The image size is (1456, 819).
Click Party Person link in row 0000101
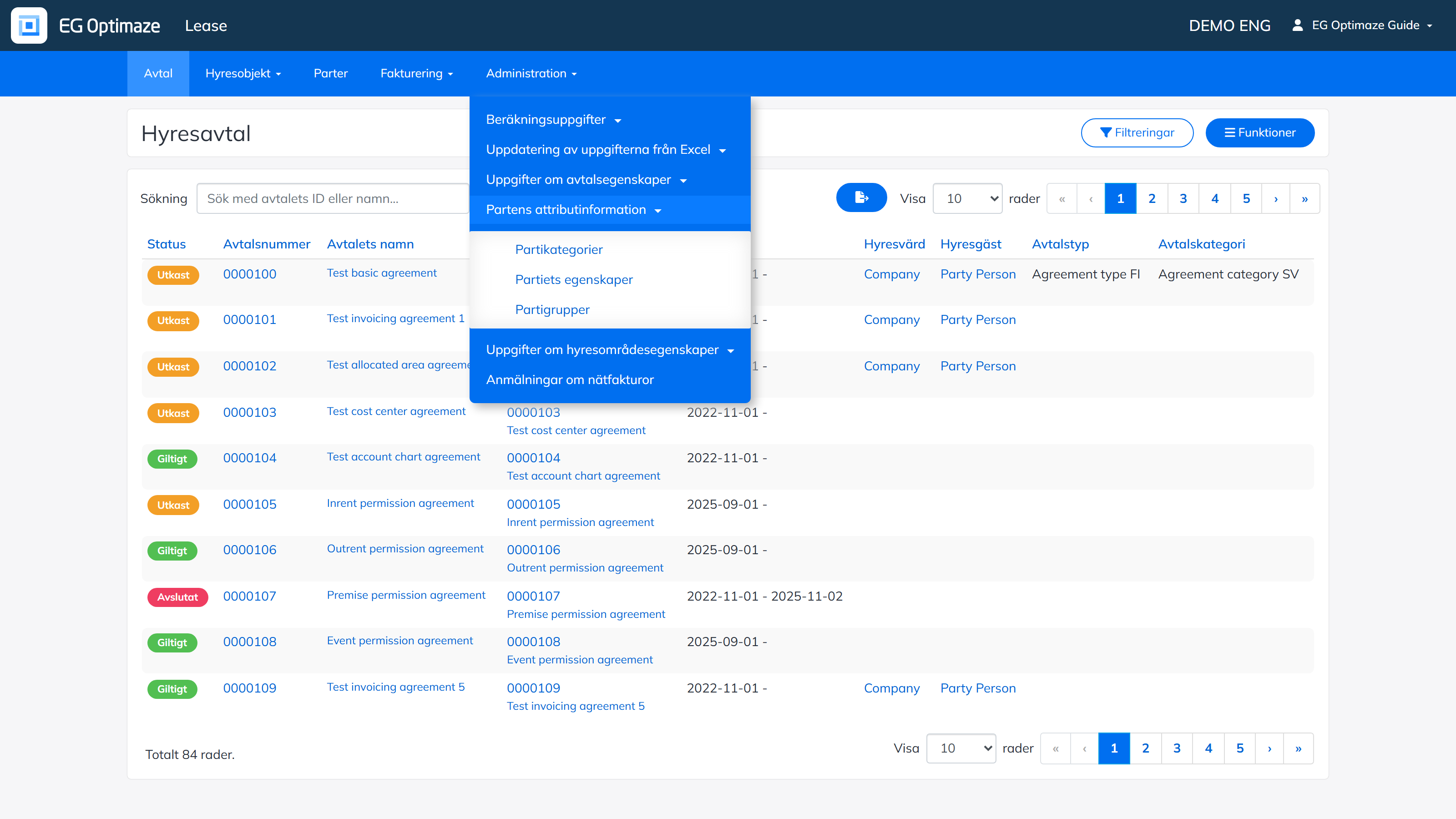pos(978,320)
